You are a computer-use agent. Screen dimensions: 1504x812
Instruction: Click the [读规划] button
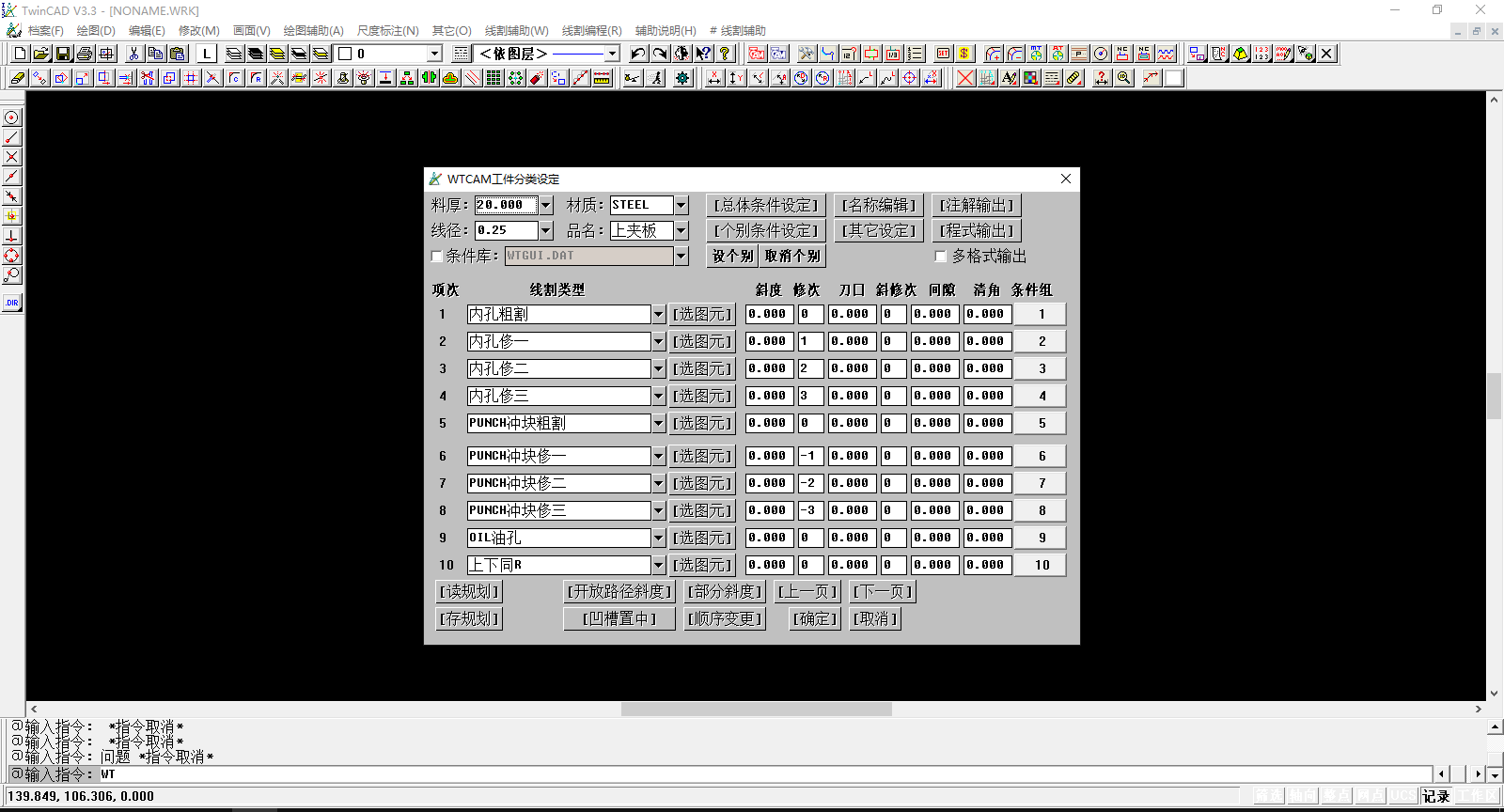click(469, 591)
